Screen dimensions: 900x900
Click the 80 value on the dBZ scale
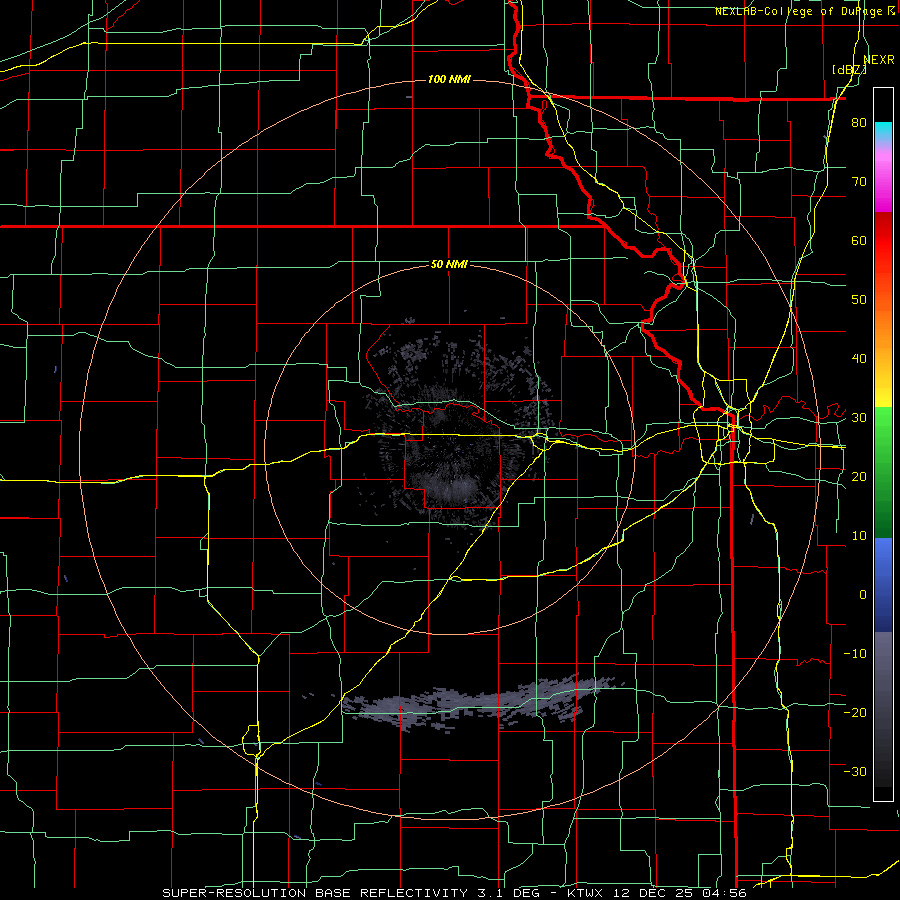(x=859, y=122)
